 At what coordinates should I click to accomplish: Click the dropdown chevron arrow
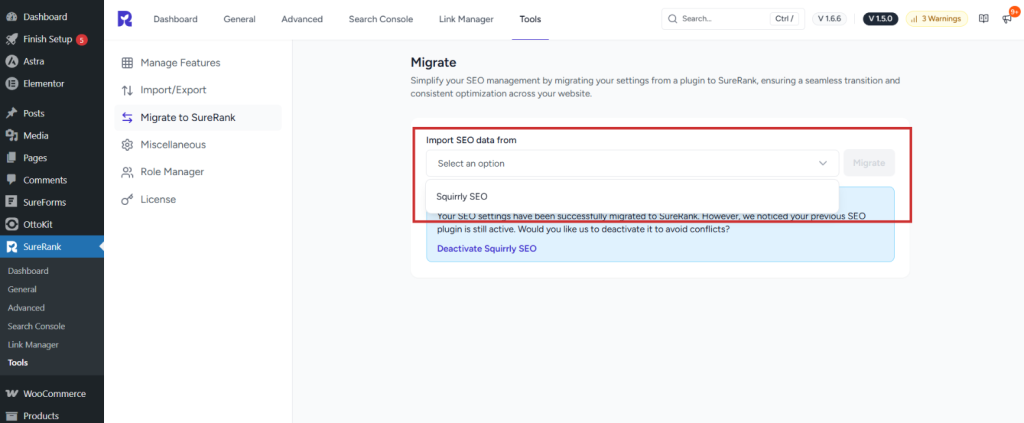[823, 163]
